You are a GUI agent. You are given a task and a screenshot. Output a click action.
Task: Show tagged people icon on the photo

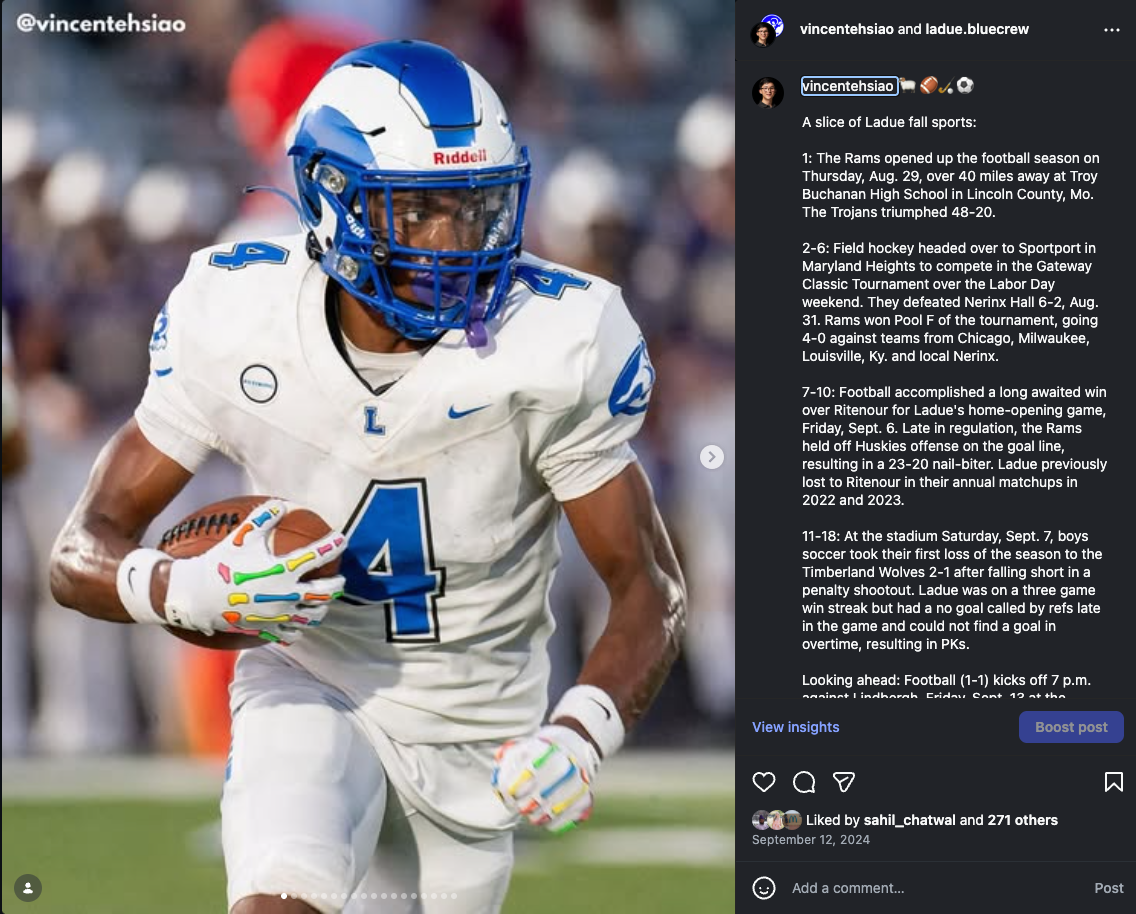tap(28, 888)
